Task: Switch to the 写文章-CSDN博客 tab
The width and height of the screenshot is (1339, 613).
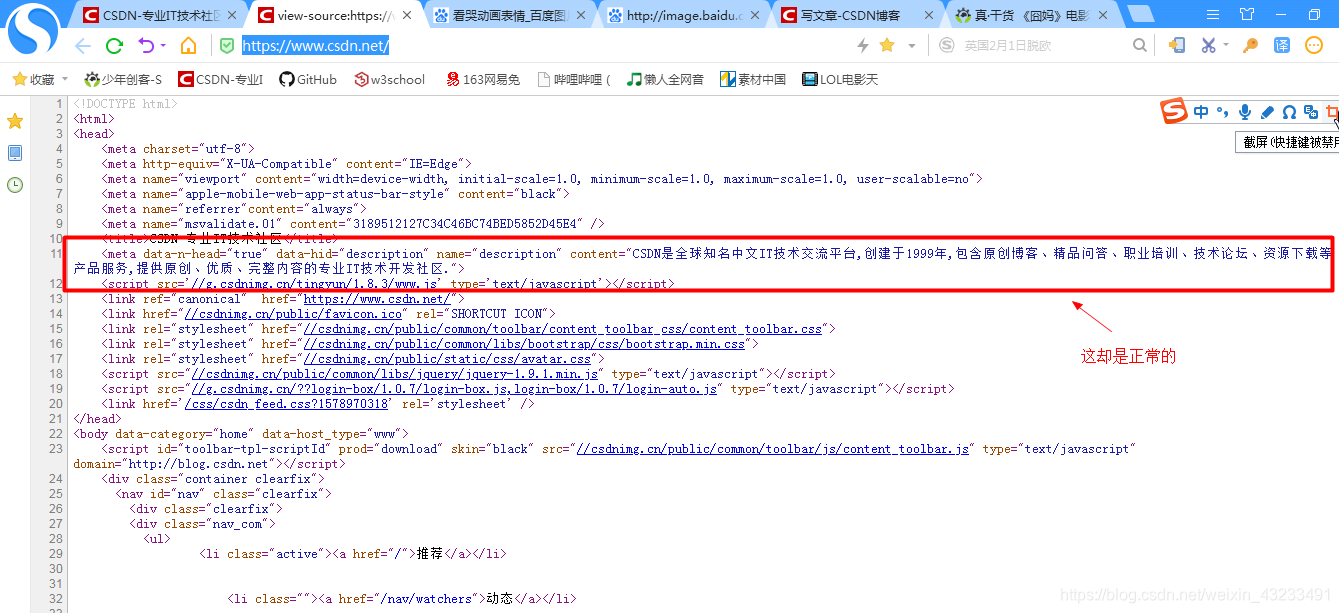Action: (x=857, y=15)
